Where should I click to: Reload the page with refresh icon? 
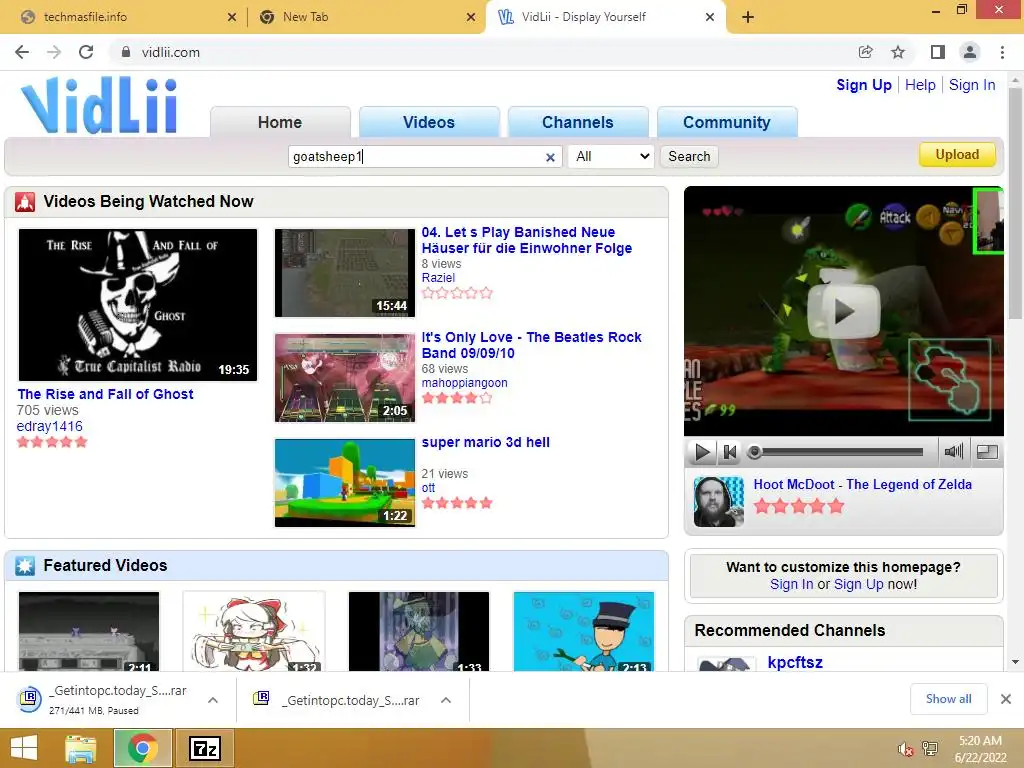click(86, 52)
